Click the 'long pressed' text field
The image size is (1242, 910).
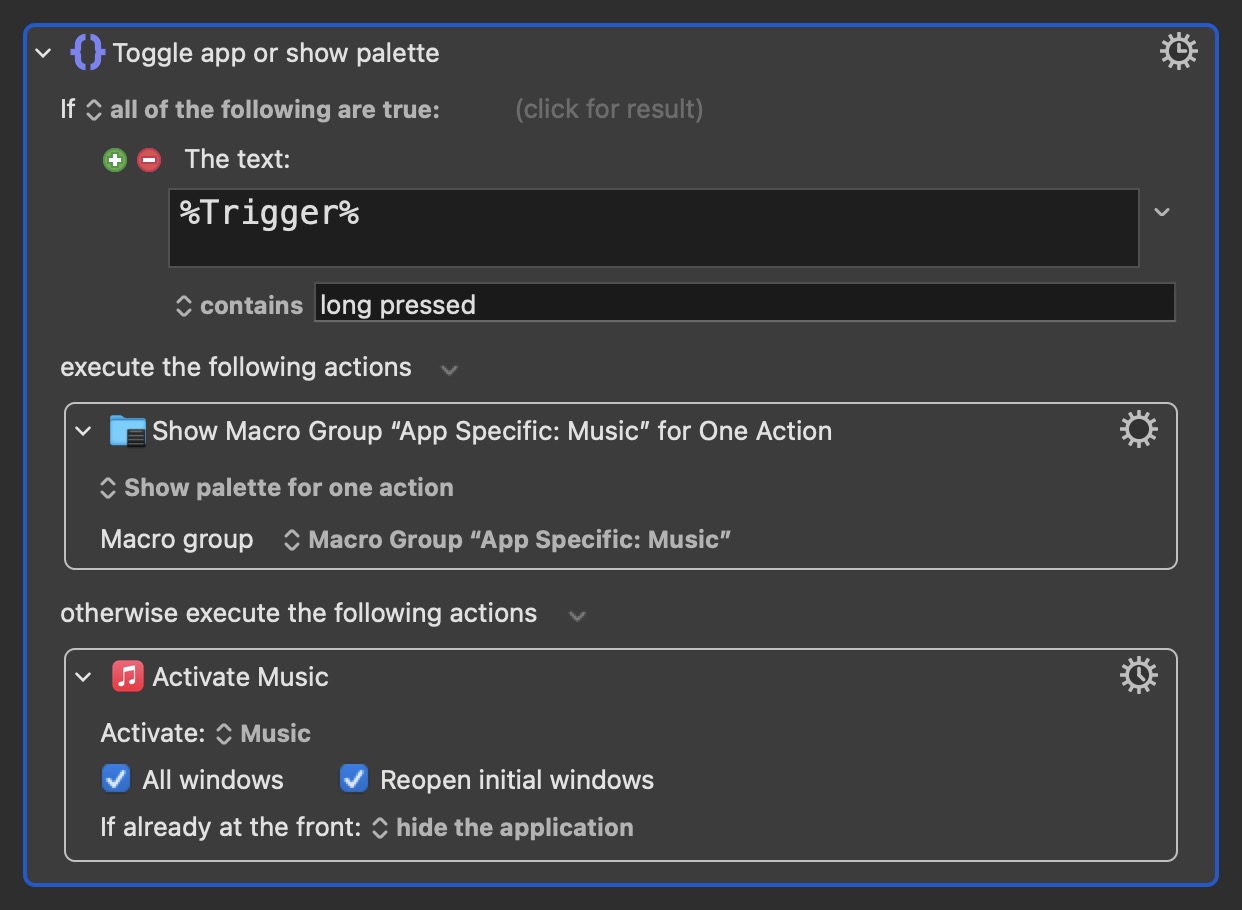coord(745,303)
